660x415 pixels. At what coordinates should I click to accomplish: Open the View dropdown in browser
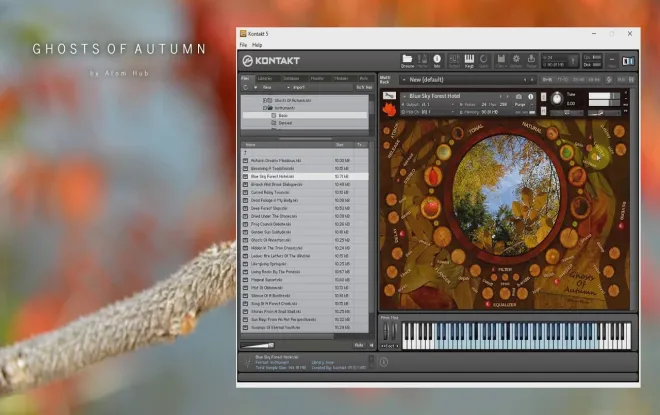(276, 88)
